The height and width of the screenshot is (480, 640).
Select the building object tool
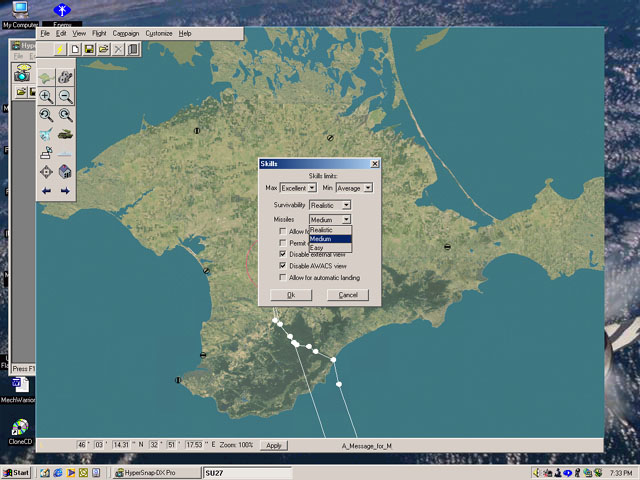[x=65, y=172]
